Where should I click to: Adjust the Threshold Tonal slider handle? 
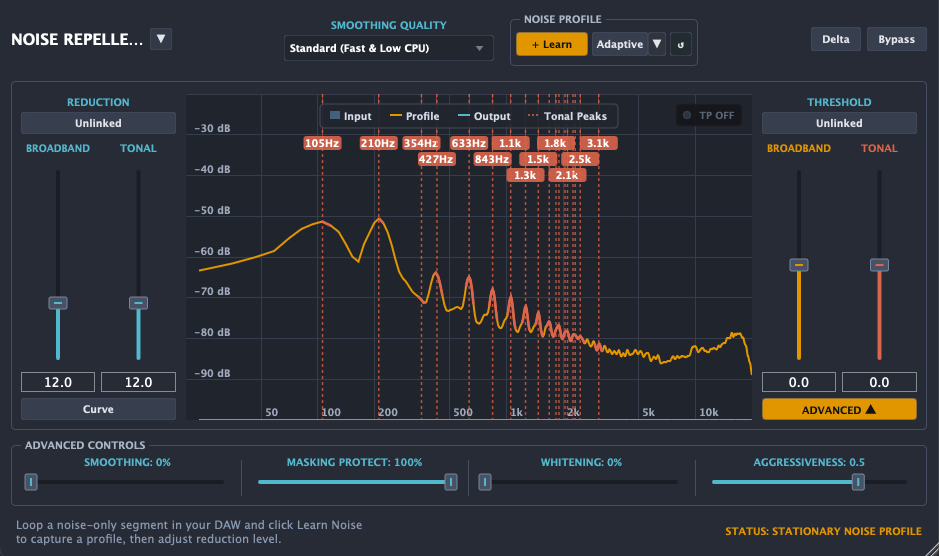879,265
